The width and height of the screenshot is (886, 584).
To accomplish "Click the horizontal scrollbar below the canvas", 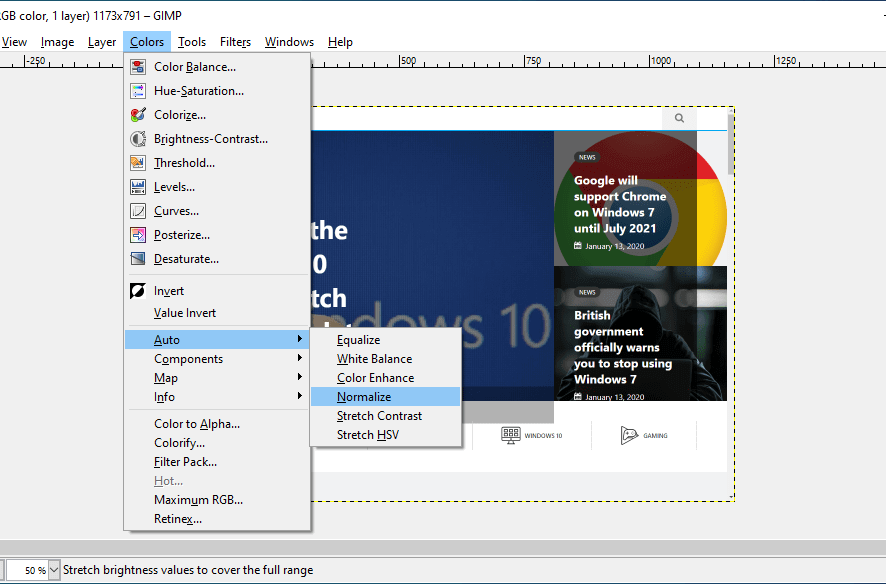I will tap(443, 547).
